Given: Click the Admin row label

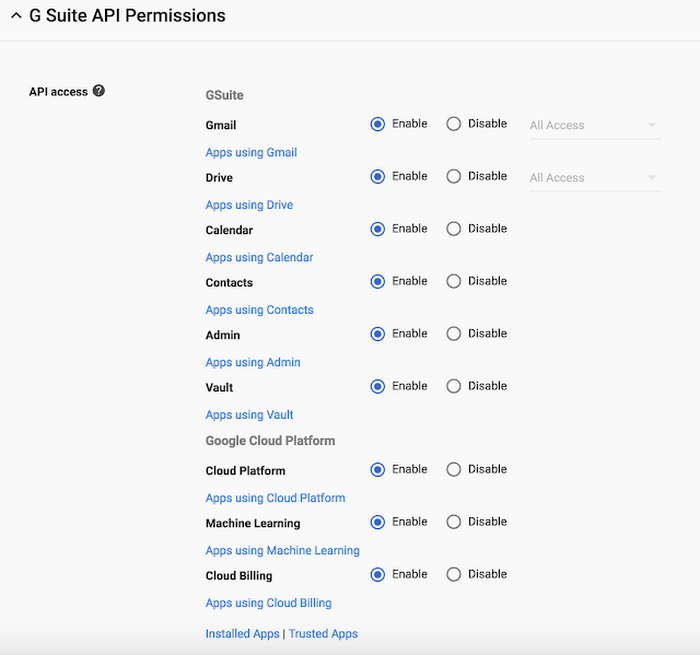Looking at the screenshot, I should click(x=223, y=335).
